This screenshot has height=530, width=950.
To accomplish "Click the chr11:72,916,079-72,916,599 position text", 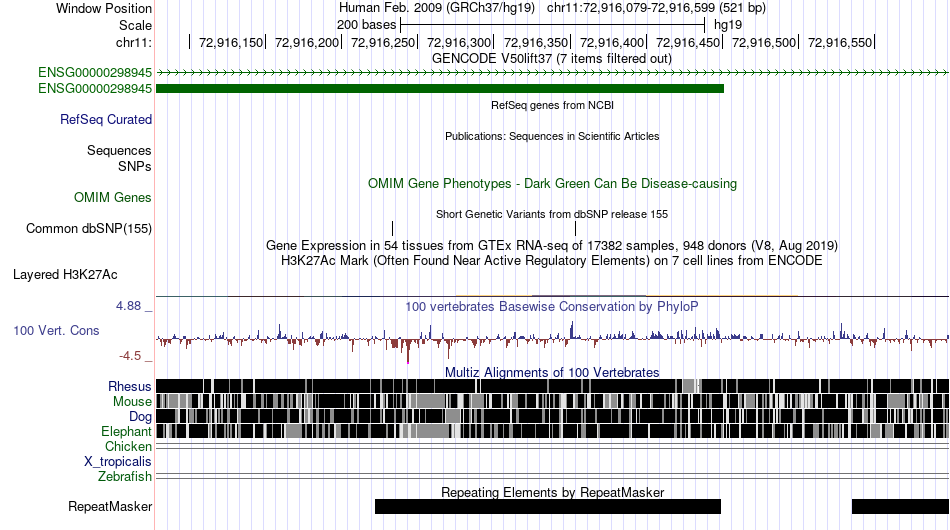I will pyautogui.click(x=656, y=8).
